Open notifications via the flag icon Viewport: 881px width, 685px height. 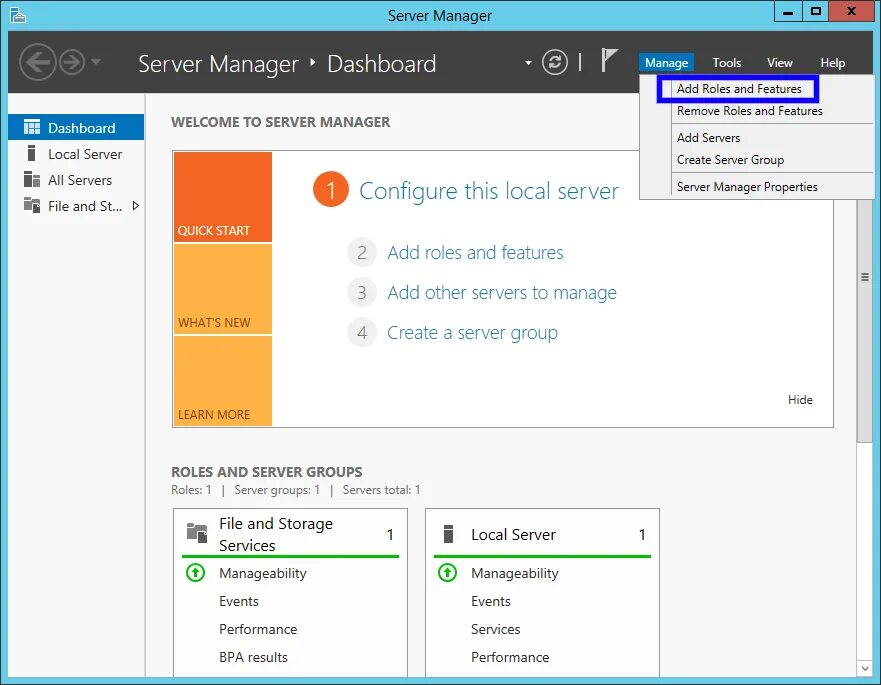tap(609, 60)
